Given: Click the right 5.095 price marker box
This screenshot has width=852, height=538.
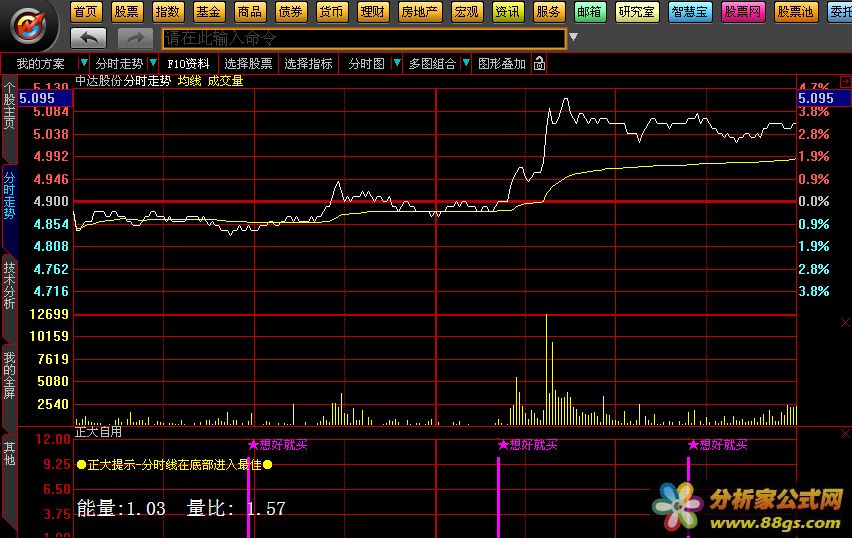Looking at the screenshot, I should tap(824, 98).
